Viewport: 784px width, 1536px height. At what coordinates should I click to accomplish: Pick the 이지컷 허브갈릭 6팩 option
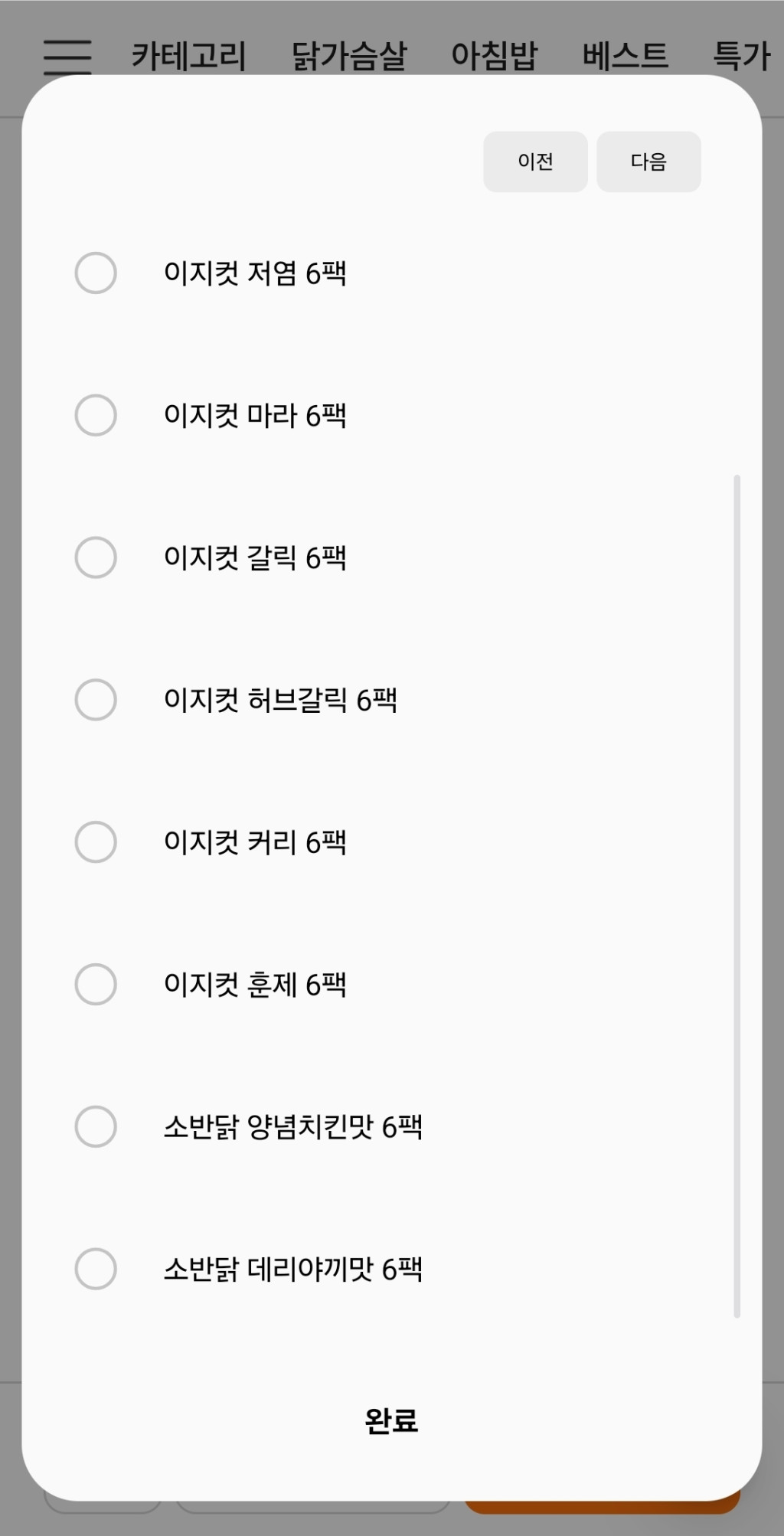(96, 700)
